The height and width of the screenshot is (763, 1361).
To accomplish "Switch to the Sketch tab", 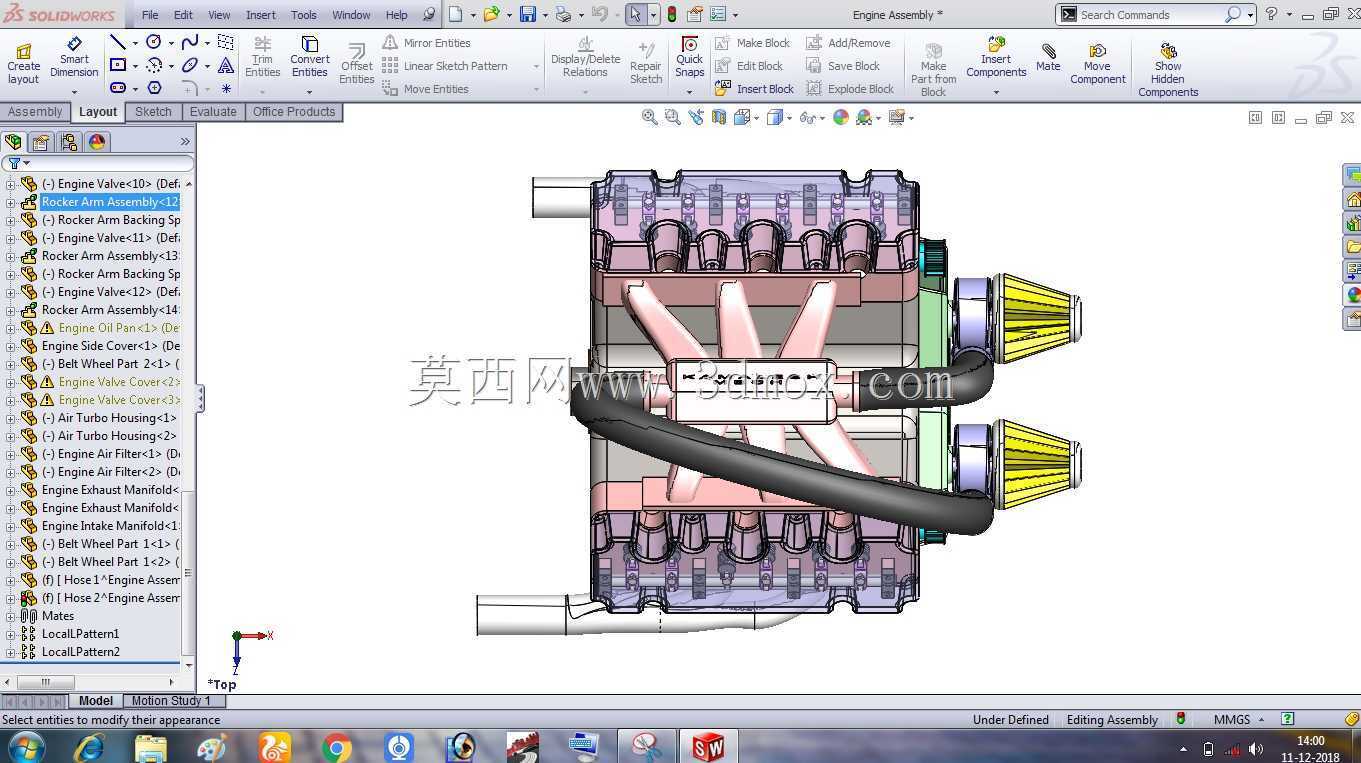I will tap(153, 112).
